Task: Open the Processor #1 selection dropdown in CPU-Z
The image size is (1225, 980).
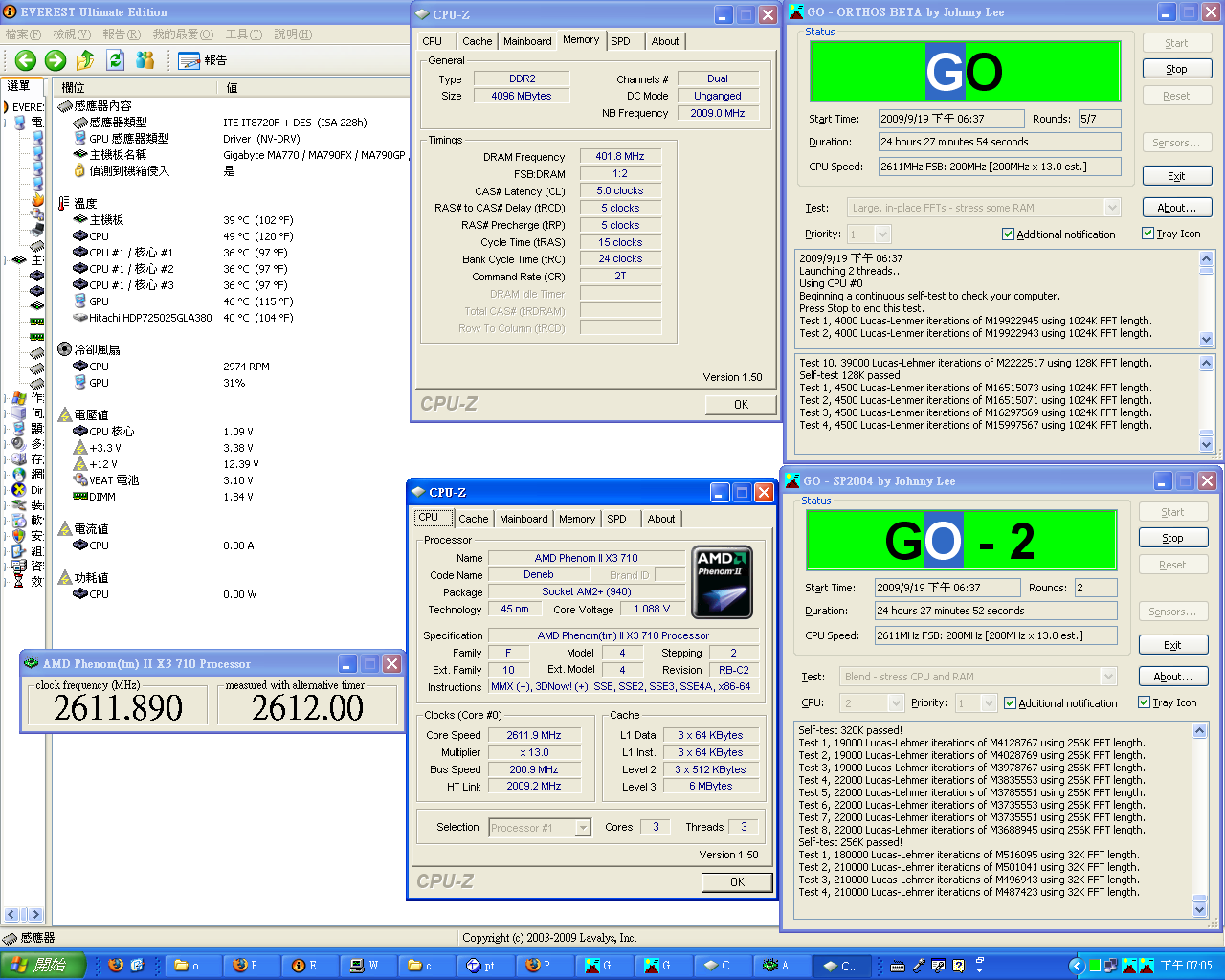Action: click(x=583, y=828)
